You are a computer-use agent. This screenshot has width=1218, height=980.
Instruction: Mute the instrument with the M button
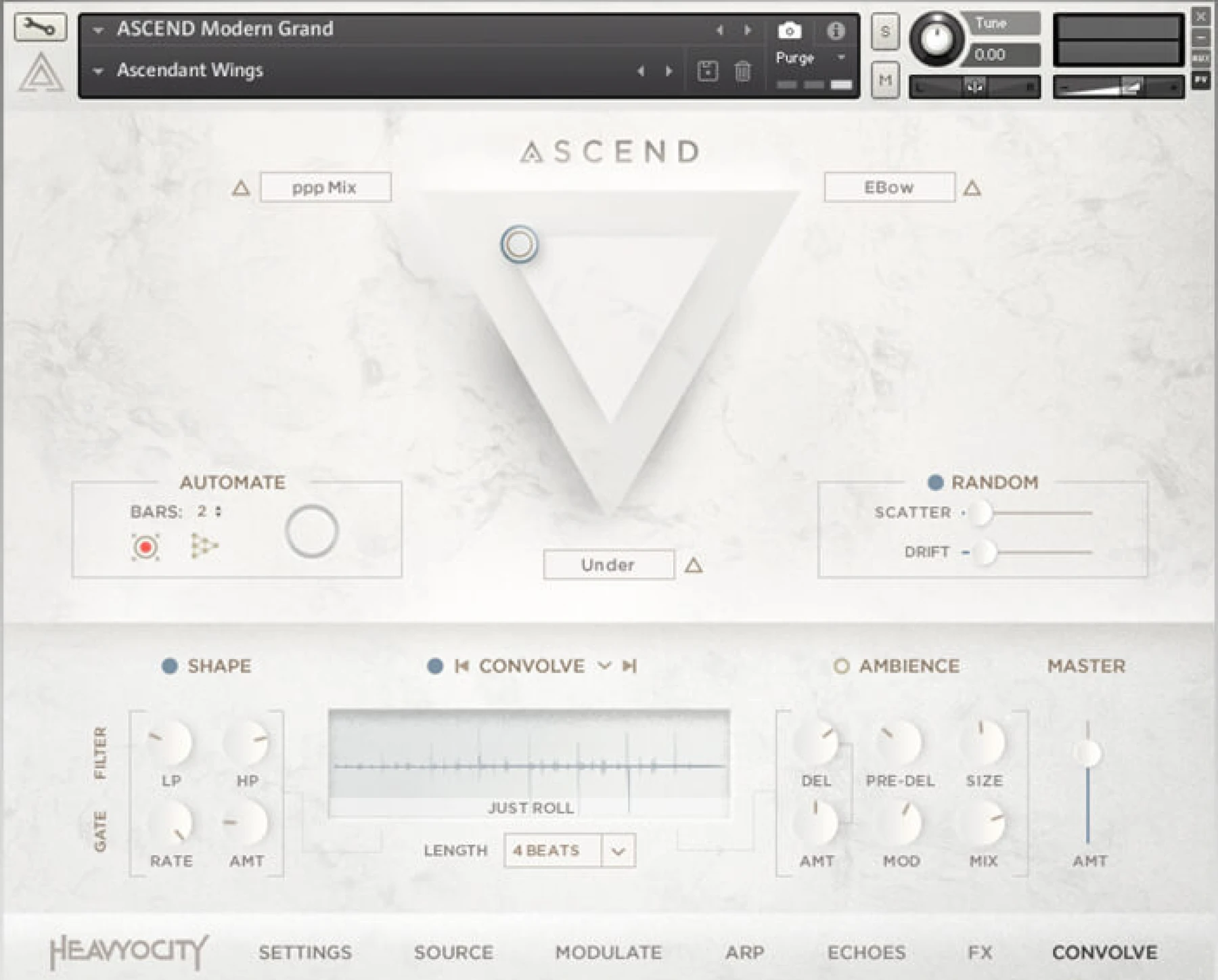click(x=885, y=81)
